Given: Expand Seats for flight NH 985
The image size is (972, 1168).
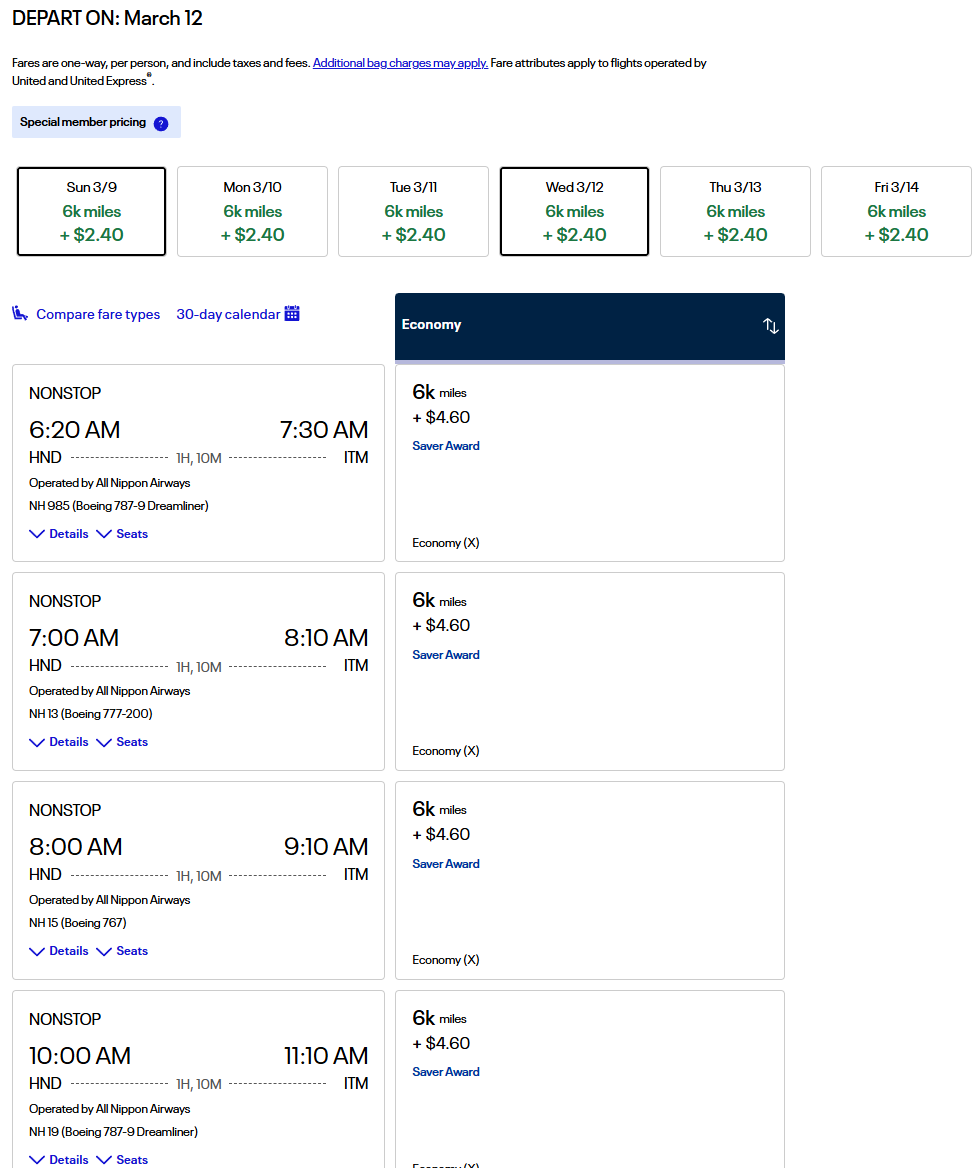Looking at the screenshot, I should [122, 534].
